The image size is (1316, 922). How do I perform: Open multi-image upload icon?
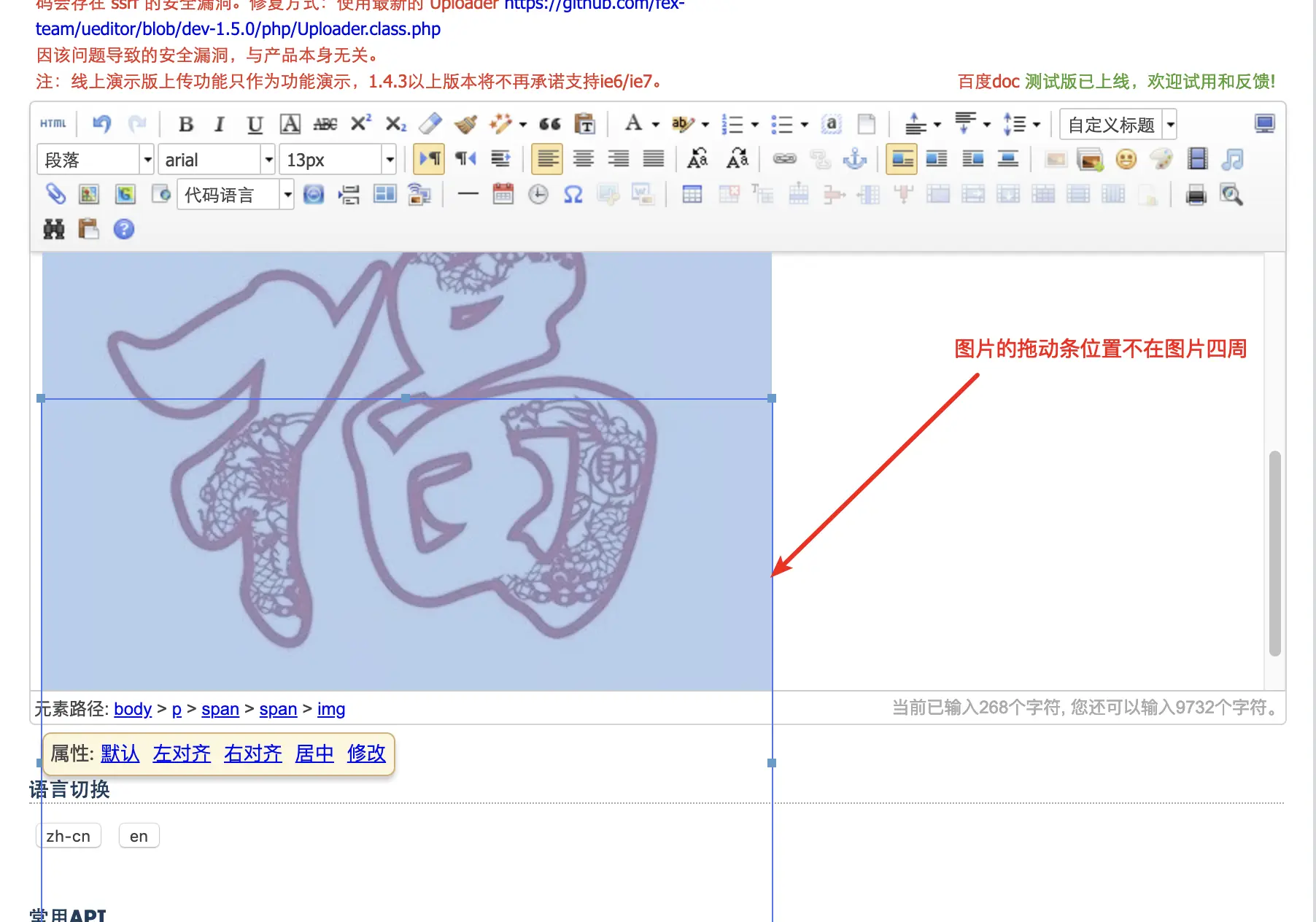pyautogui.click(x=1090, y=159)
